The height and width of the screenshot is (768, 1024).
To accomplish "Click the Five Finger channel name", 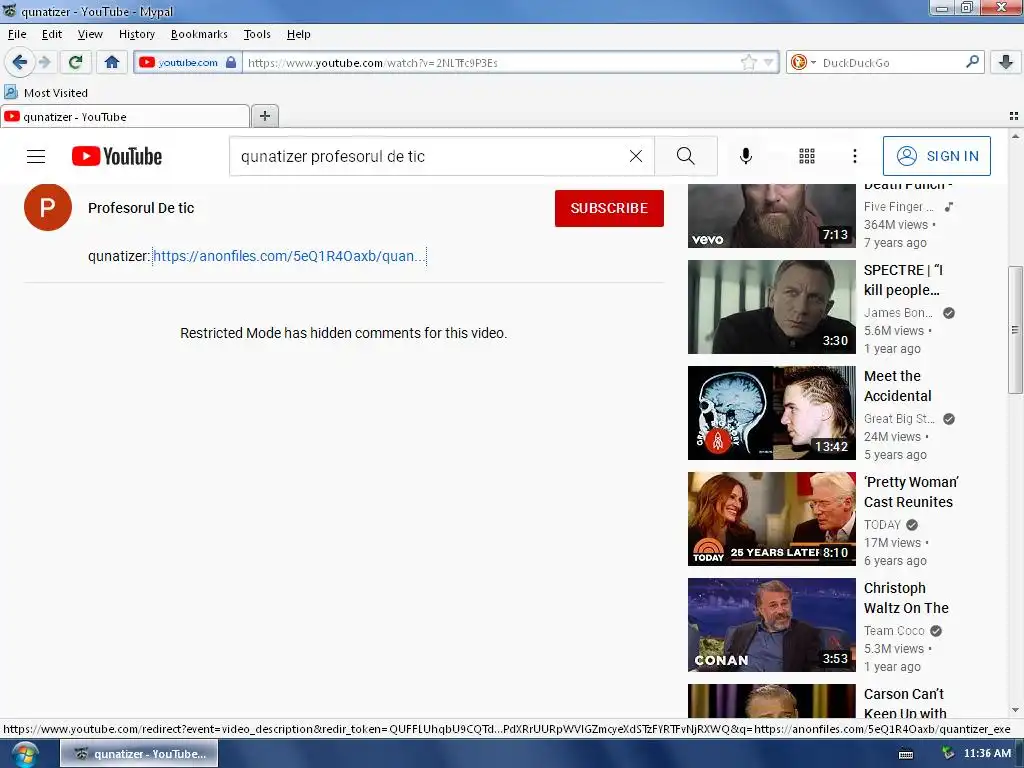I will (x=899, y=206).
